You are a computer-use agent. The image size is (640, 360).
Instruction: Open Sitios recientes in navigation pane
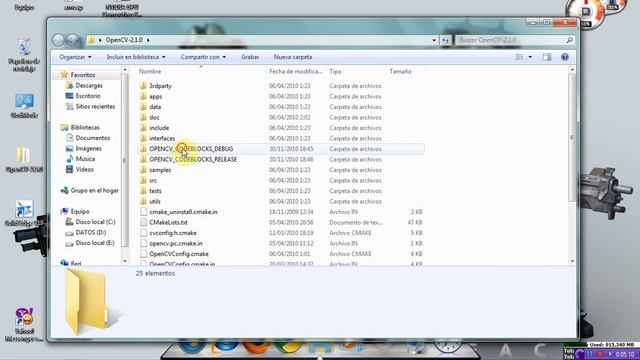95,107
